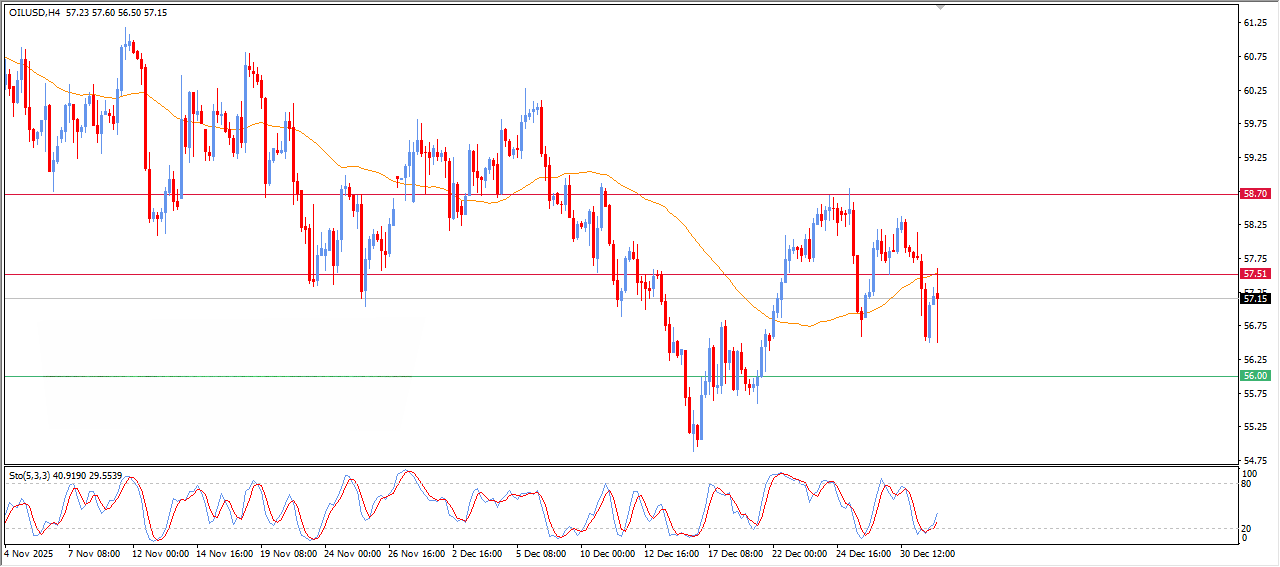This screenshot has width=1280, height=567.
Task: Click the stochastic 80 level label
Action: point(1245,484)
